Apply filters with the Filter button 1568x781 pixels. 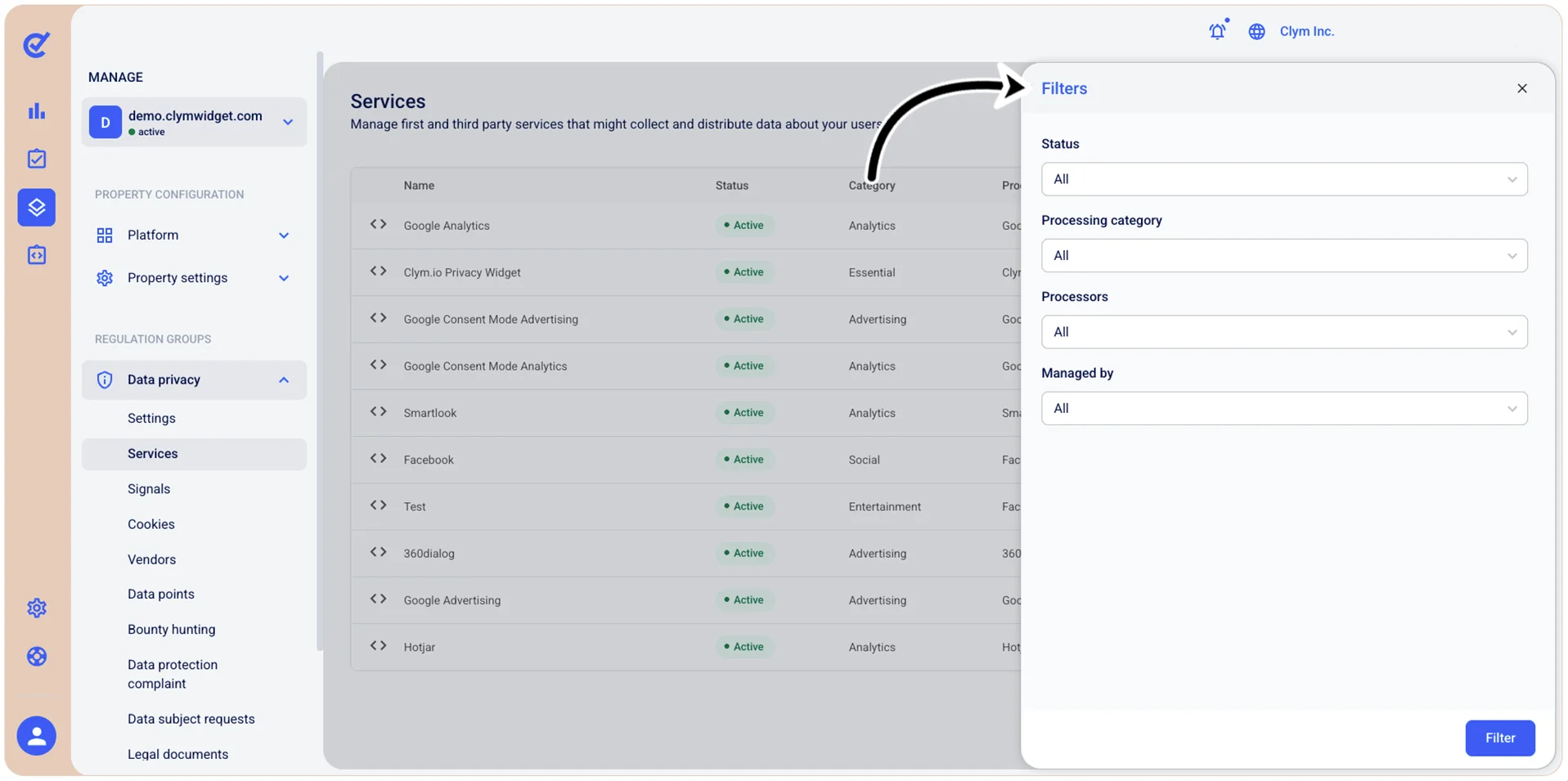[1500, 738]
